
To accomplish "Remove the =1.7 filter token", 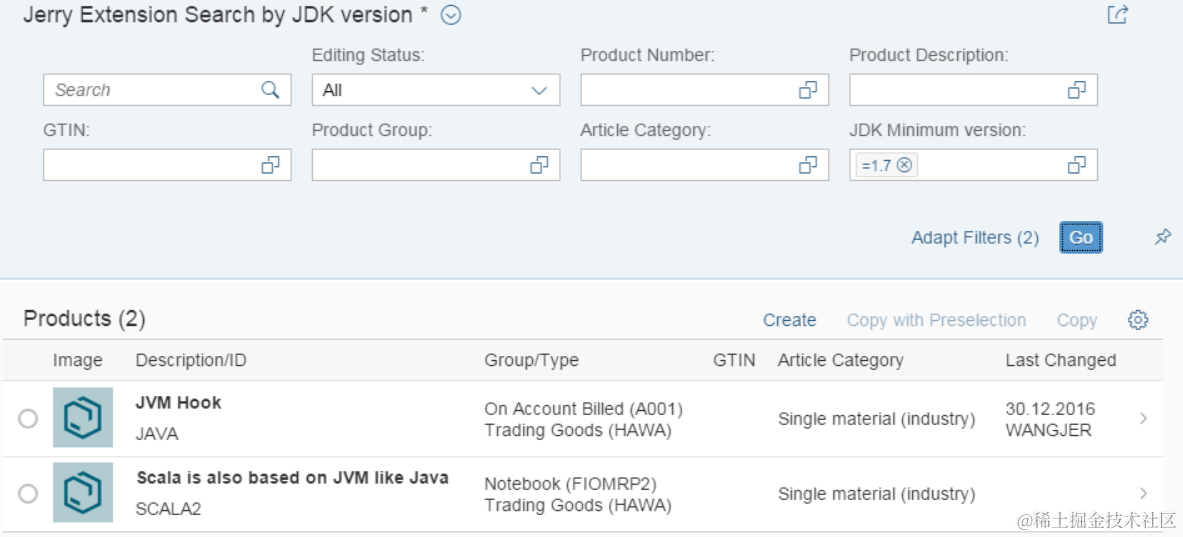I will click(904, 165).
